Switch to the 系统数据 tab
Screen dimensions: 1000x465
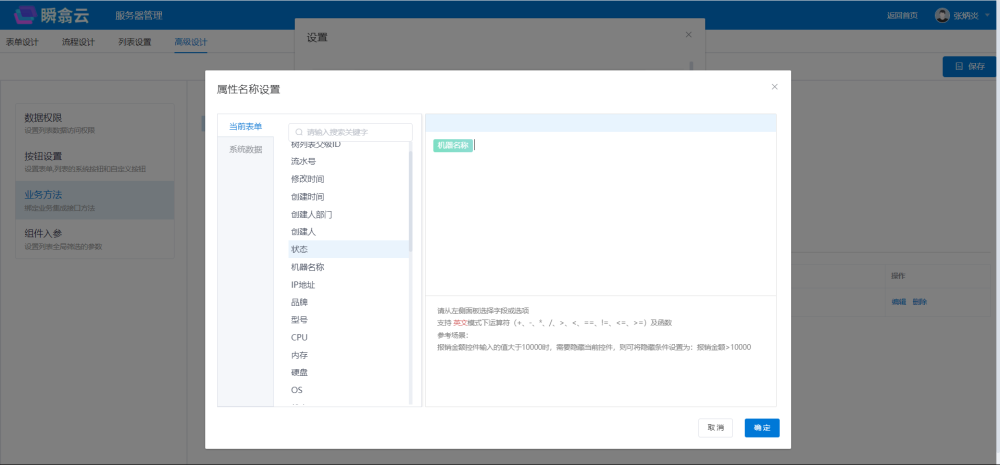245,149
